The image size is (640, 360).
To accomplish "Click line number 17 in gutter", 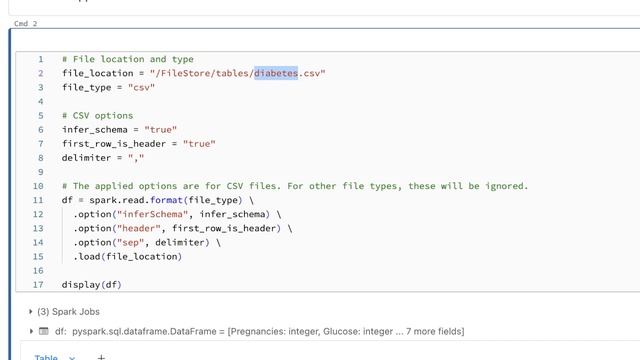I will [x=38, y=284].
